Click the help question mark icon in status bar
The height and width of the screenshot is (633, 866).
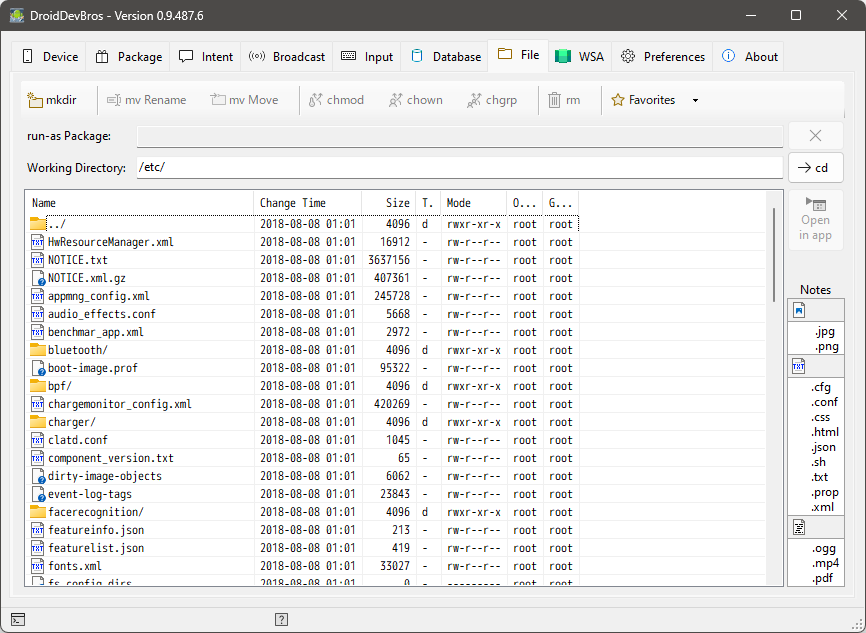(282, 619)
